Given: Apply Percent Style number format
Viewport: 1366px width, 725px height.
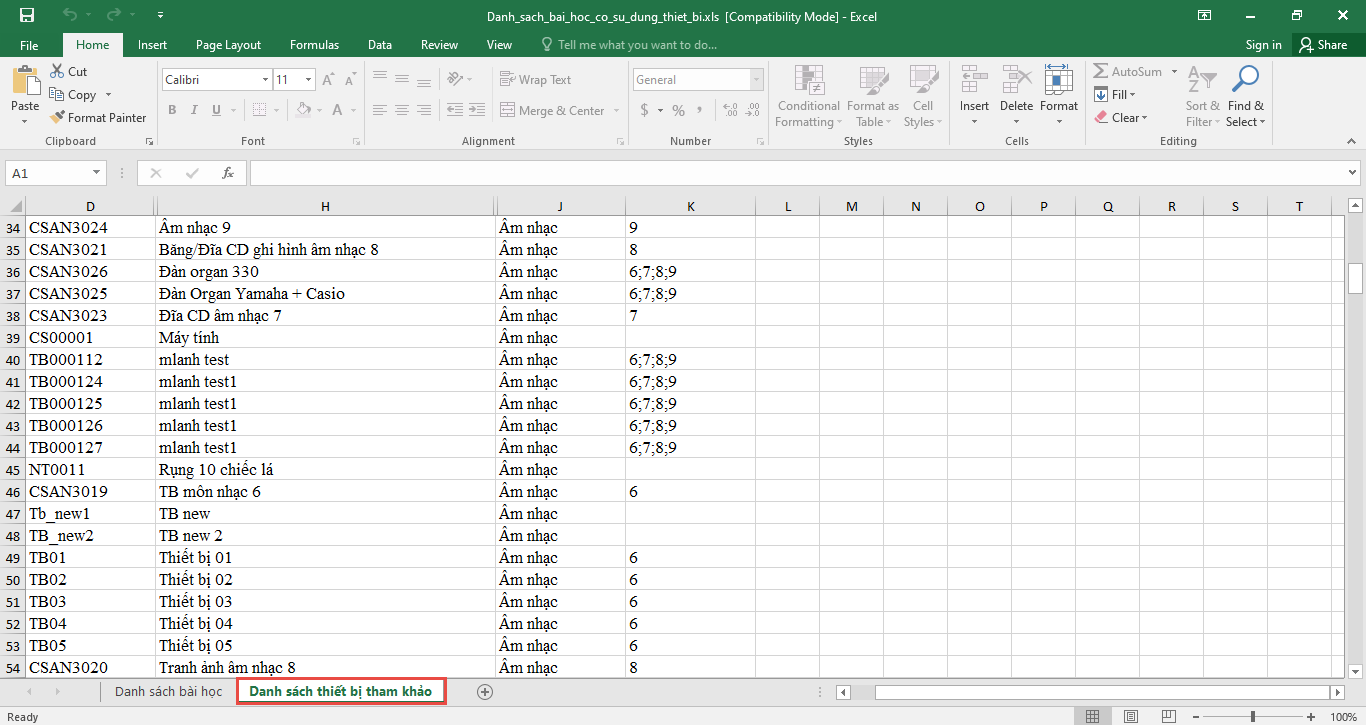Looking at the screenshot, I should click(678, 111).
